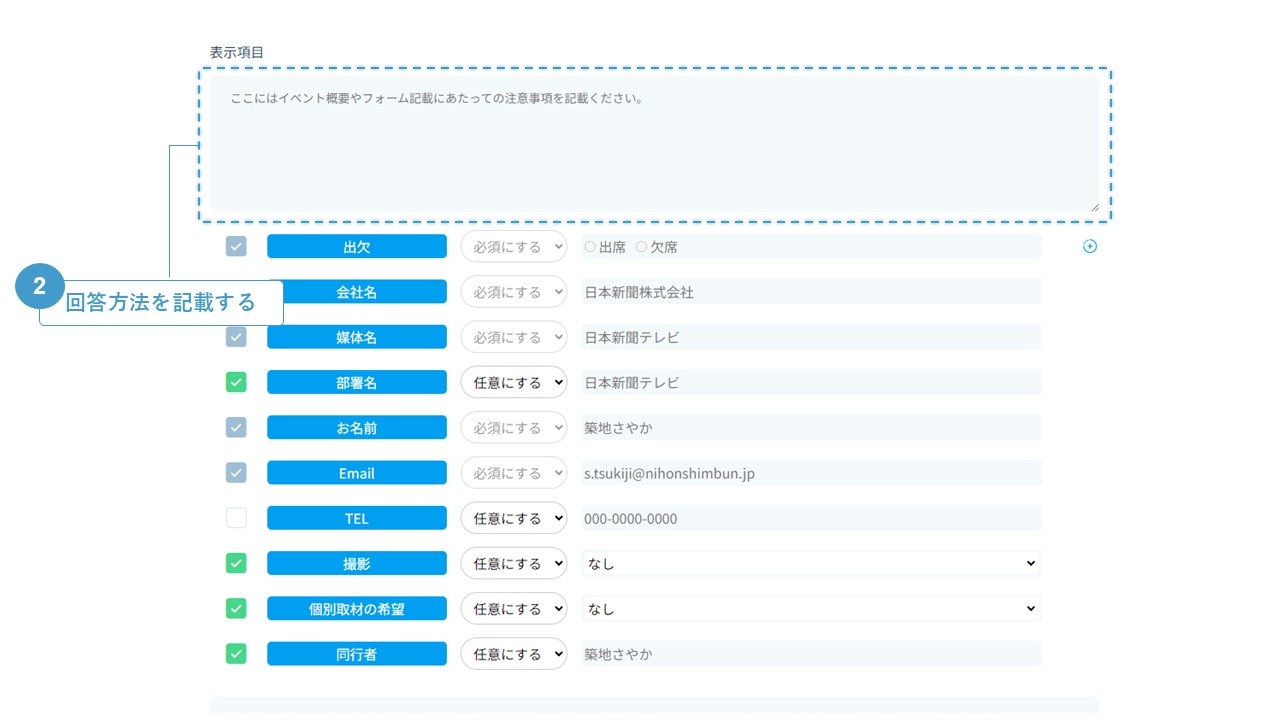Image resolution: width=1280 pixels, height=720 pixels.
Task: Click the plus icon beside the 出欠 row
Action: click(1090, 246)
